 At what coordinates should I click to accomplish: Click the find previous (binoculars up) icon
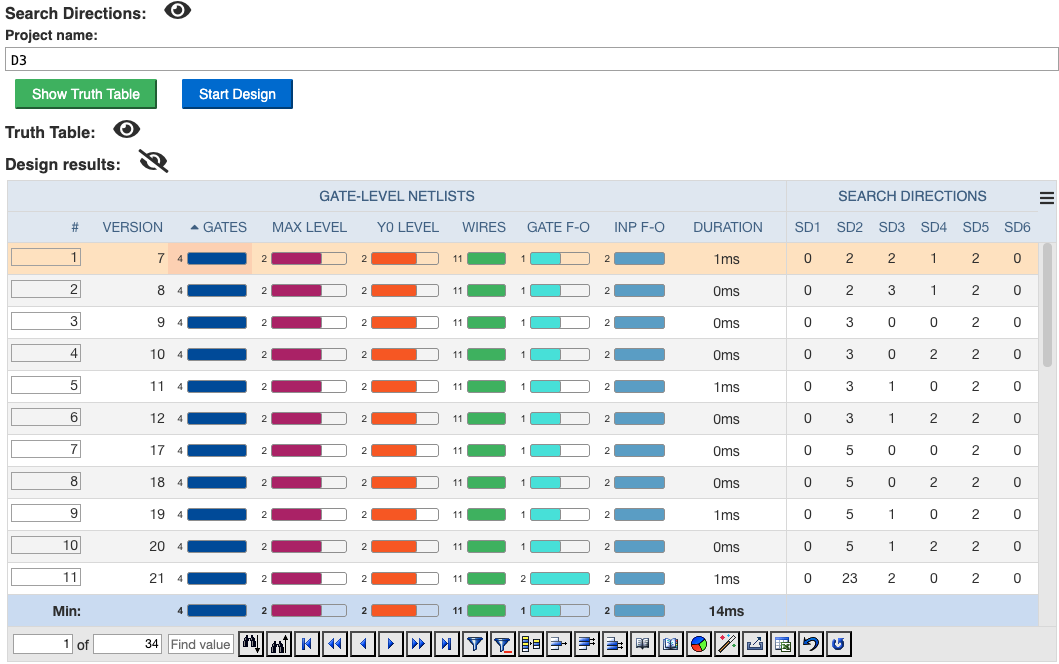tap(279, 644)
